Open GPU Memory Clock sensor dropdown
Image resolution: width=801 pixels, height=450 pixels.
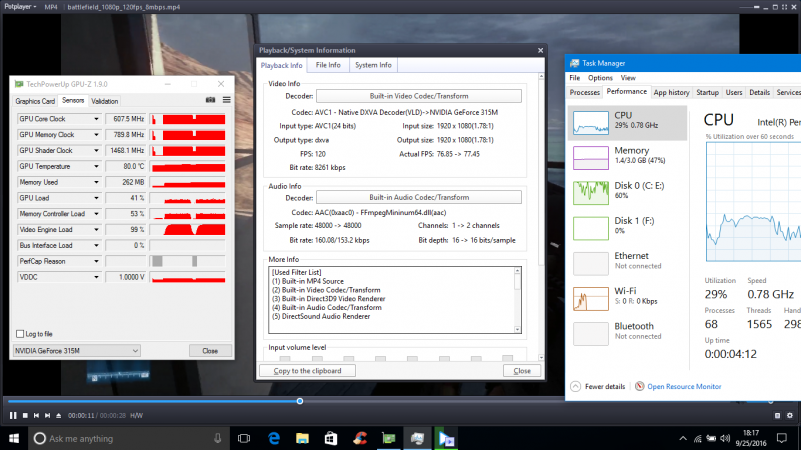click(96, 135)
